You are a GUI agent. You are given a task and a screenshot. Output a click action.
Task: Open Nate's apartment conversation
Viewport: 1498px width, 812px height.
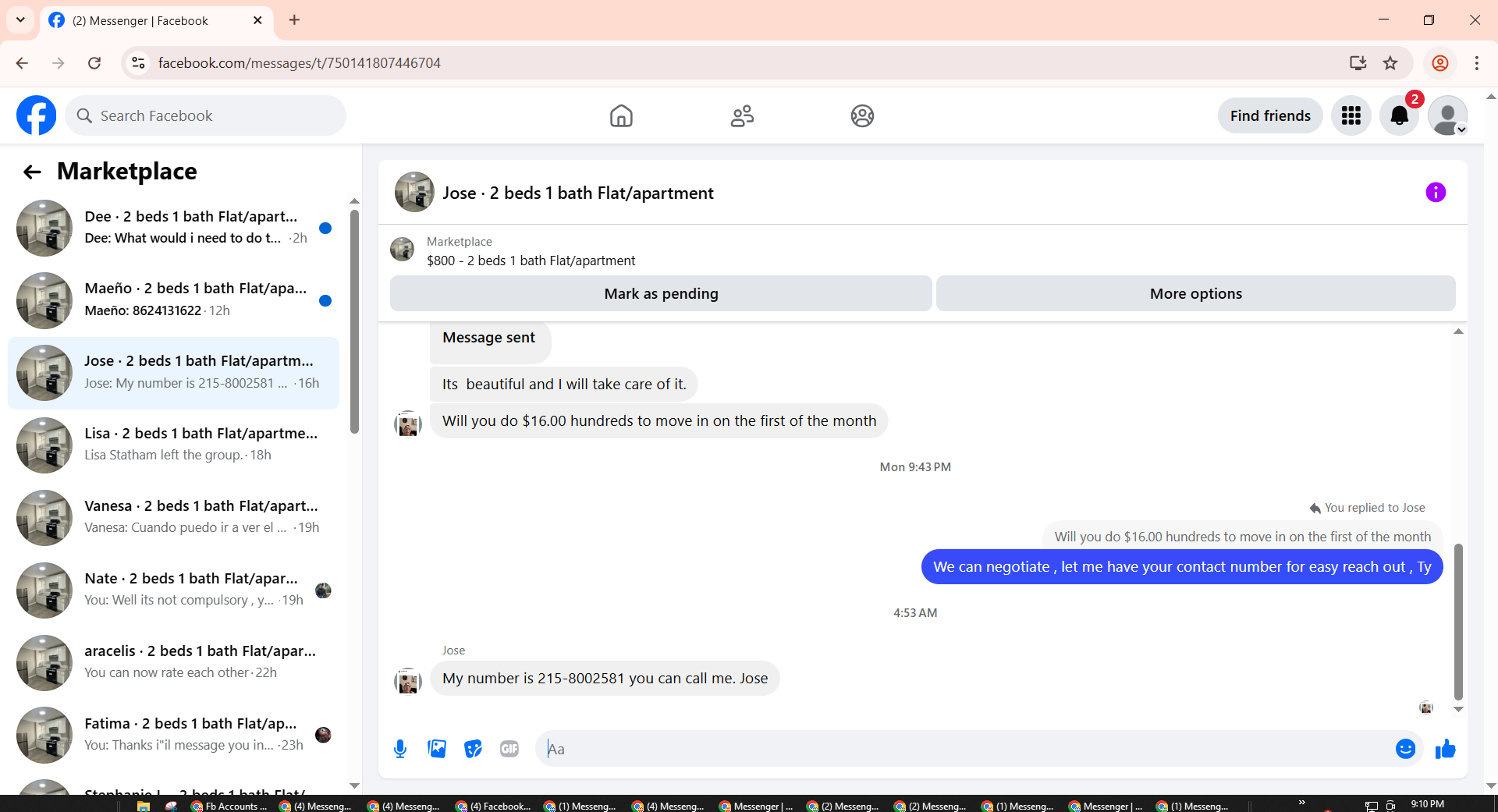(173, 590)
